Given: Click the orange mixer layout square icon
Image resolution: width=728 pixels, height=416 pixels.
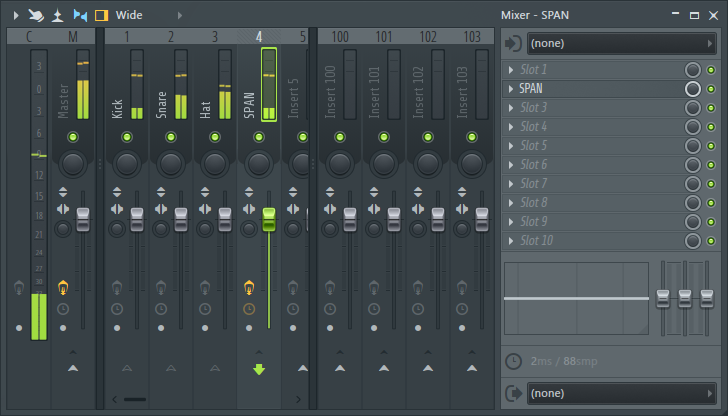Looking at the screenshot, I should coord(101,15).
